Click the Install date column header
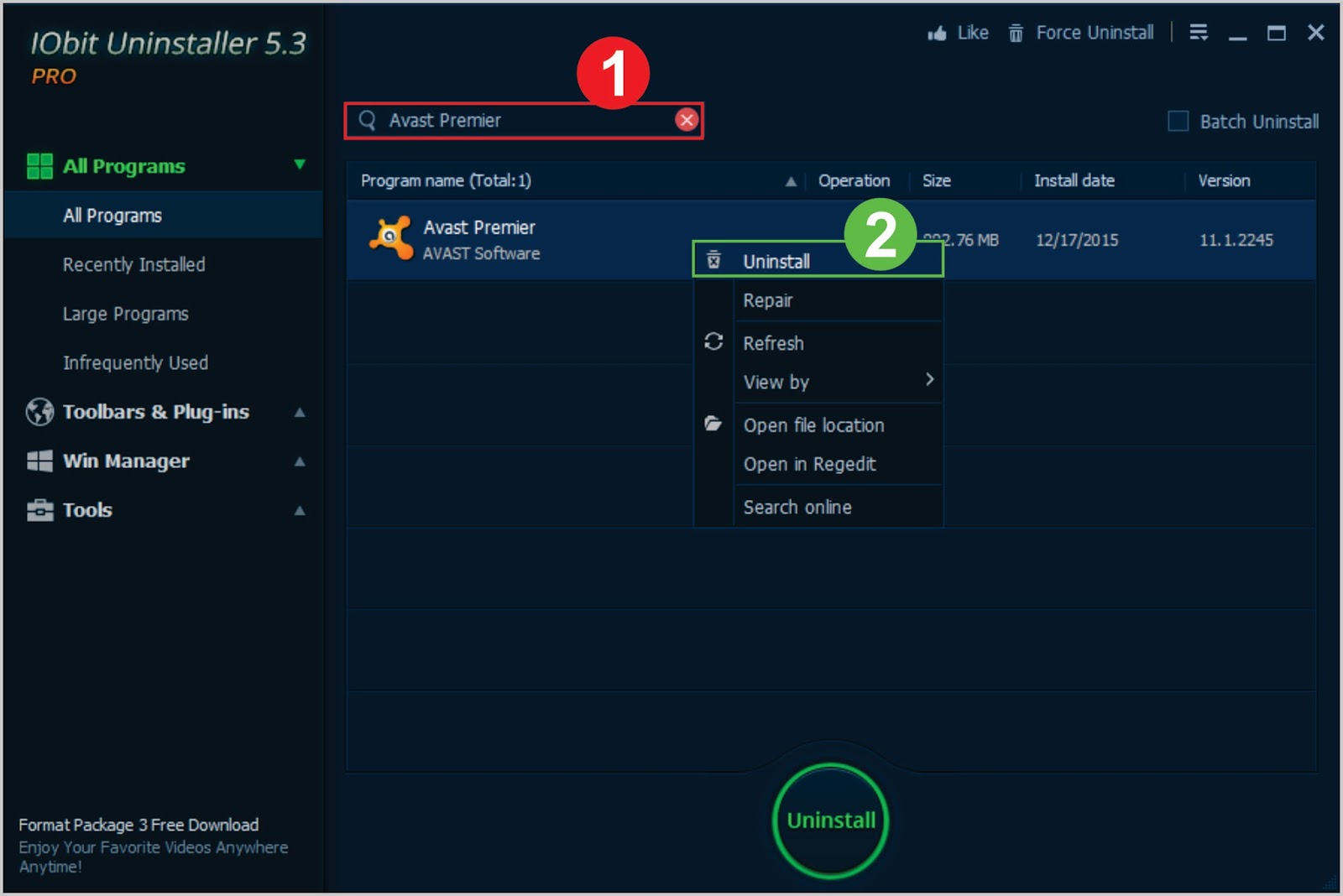Viewport: 1343px width, 896px height. click(x=1074, y=180)
